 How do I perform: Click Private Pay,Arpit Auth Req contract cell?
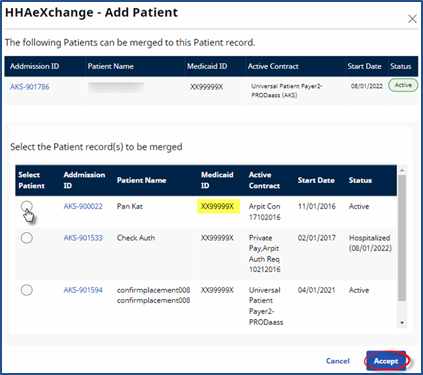coord(265,254)
